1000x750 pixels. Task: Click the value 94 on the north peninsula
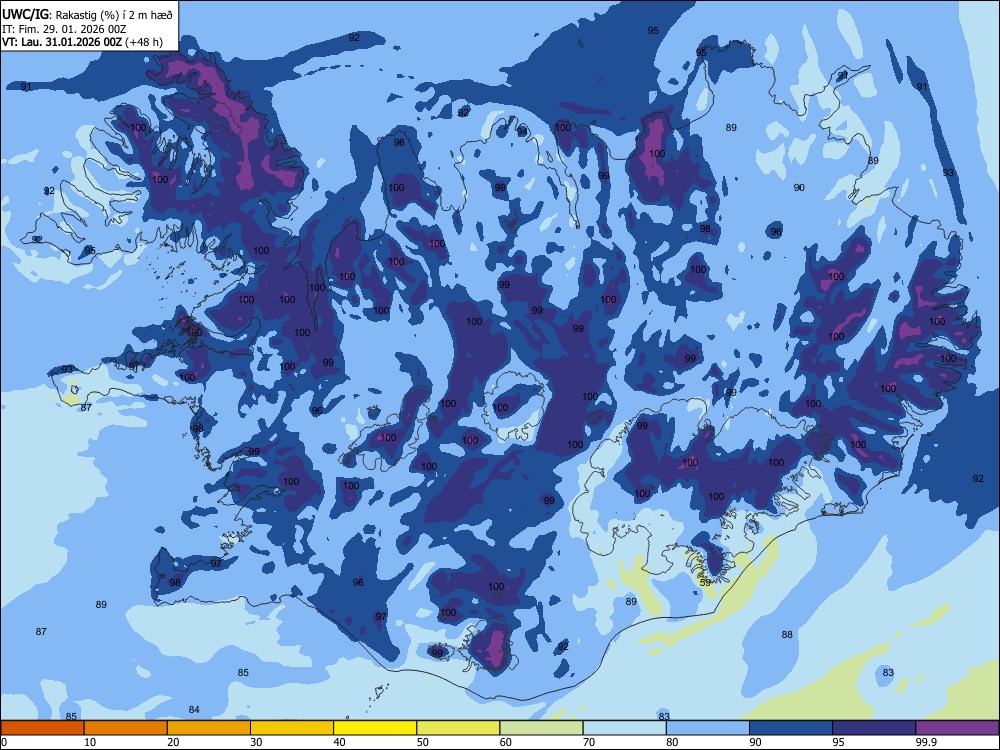522,131
